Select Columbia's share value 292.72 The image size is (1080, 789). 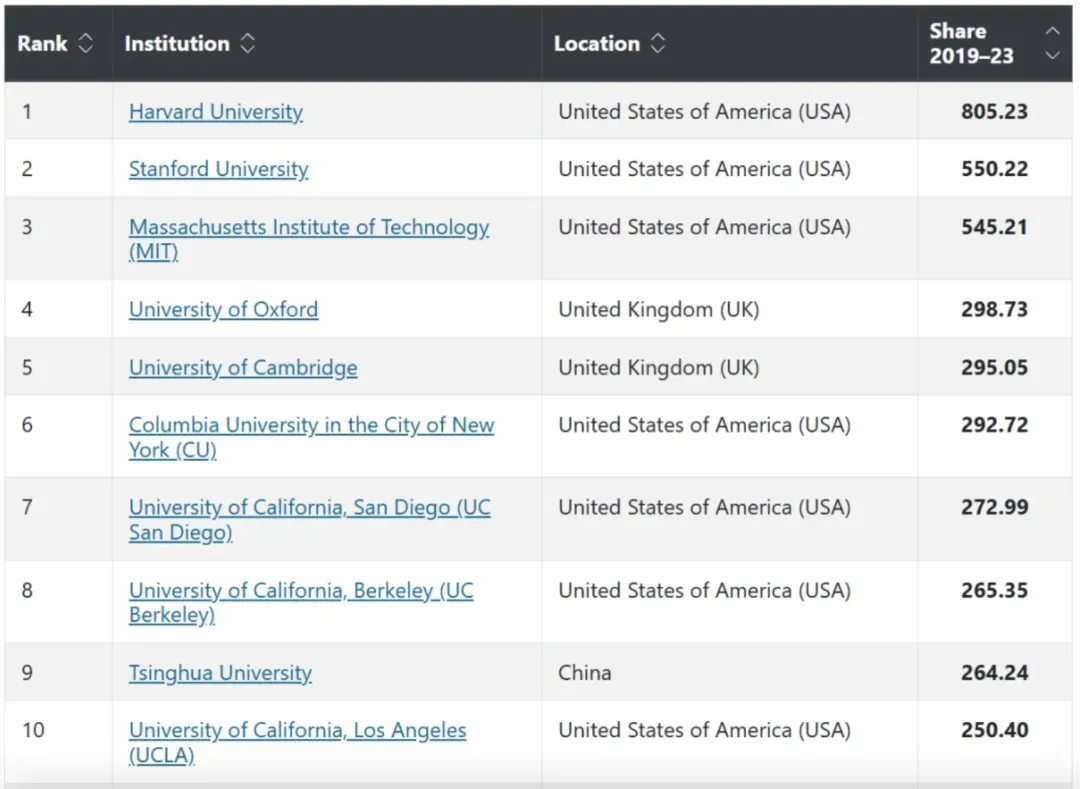click(995, 425)
